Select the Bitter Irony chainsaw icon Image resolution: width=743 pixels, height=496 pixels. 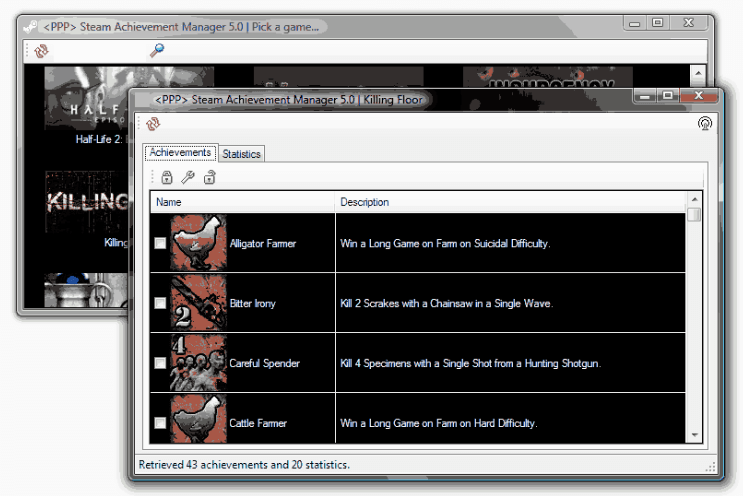pos(198,303)
